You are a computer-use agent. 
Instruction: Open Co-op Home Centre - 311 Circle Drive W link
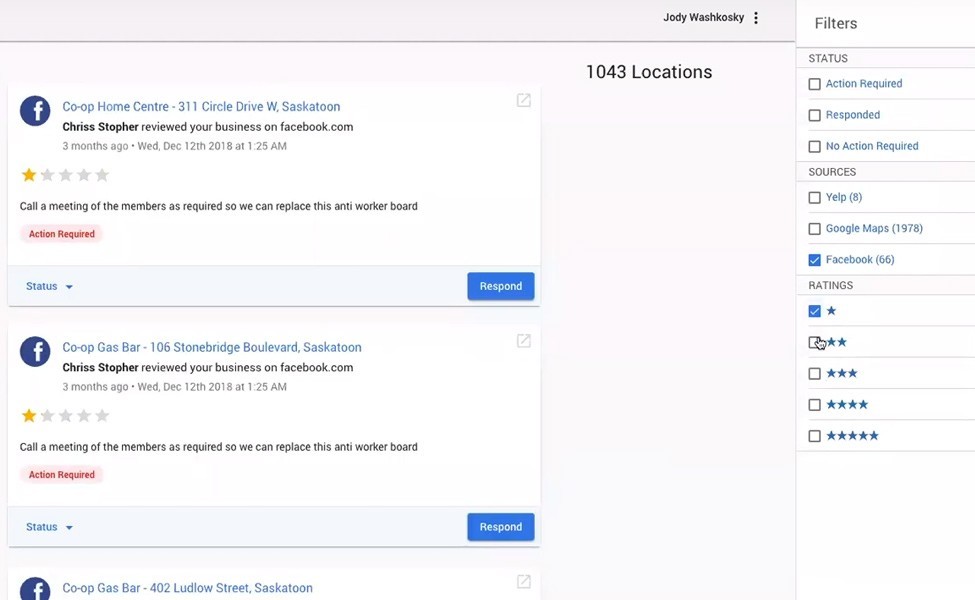tap(201, 106)
